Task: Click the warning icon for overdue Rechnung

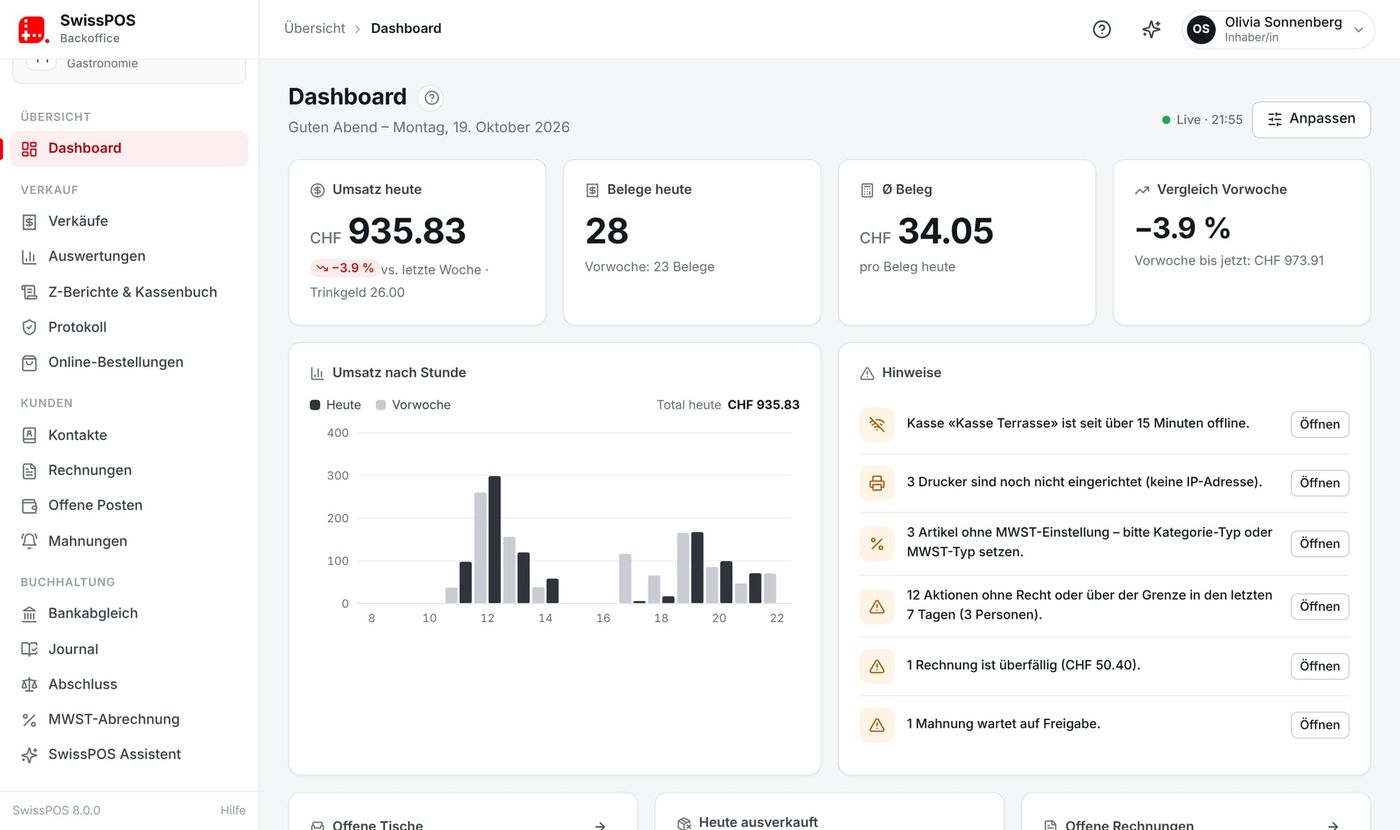Action: 877,666
